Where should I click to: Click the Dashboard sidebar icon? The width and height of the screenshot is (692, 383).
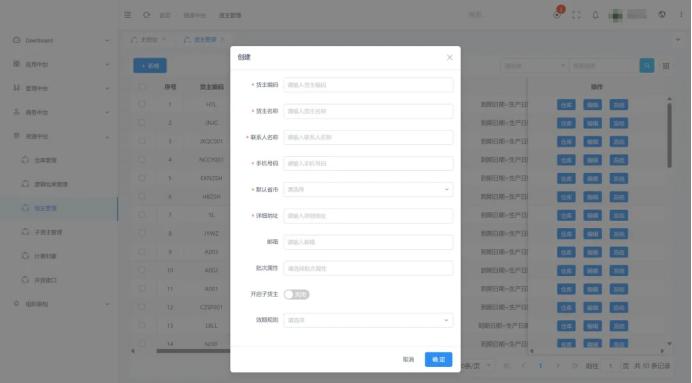pos(16,40)
